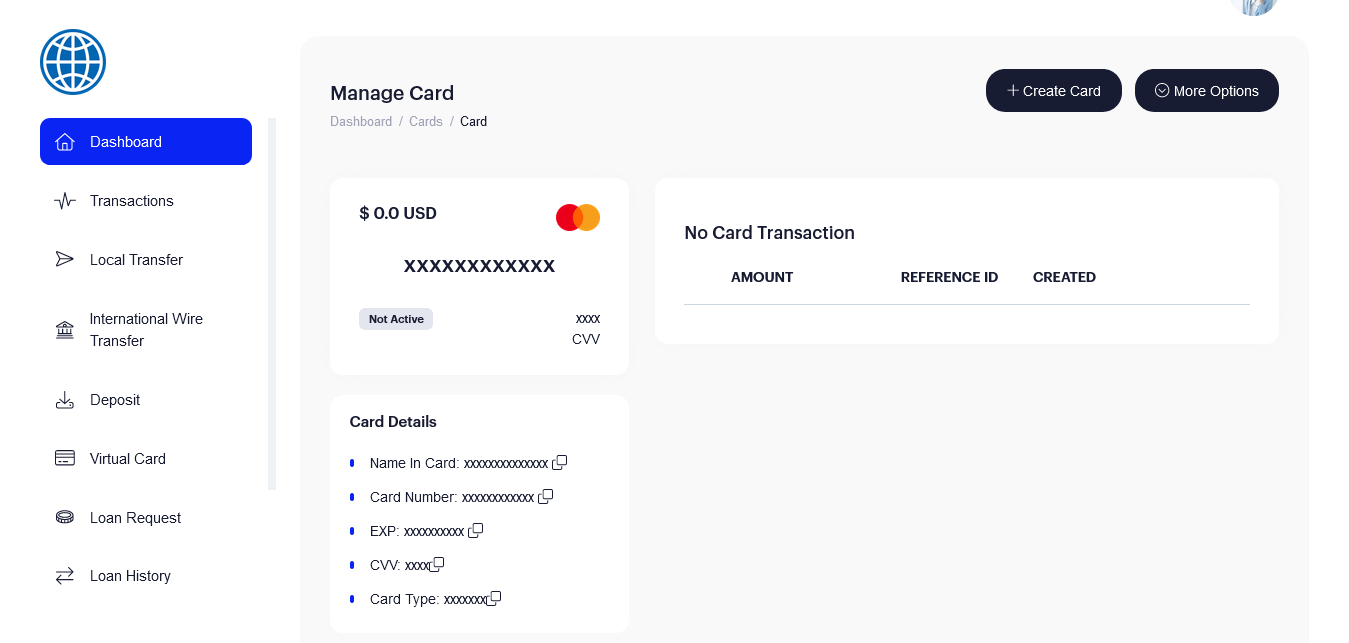This screenshot has width=1349, height=643.
Task: Click the globe logo icon
Action: coord(73,62)
